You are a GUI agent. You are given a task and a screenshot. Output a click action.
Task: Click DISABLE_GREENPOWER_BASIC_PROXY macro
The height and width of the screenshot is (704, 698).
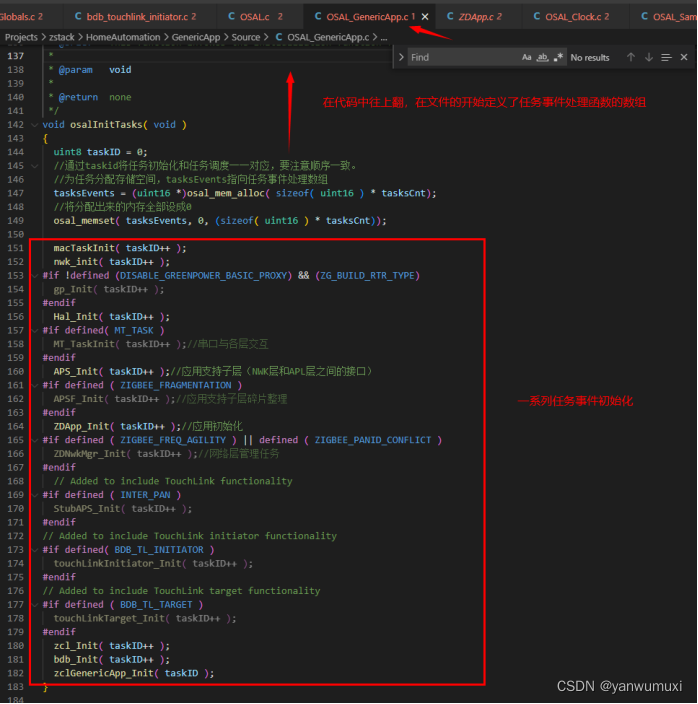pyautogui.click(x=203, y=275)
